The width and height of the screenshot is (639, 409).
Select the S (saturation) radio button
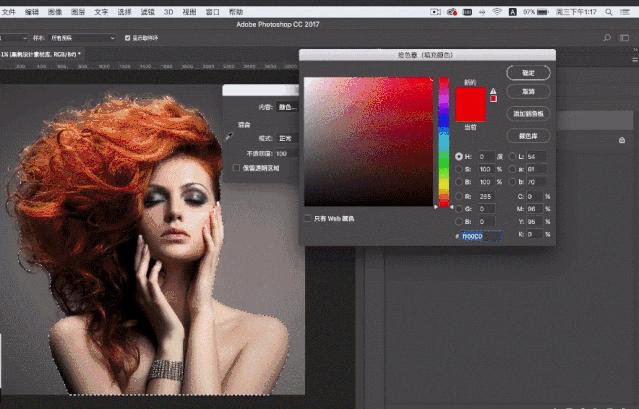click(x=459, y=169)
